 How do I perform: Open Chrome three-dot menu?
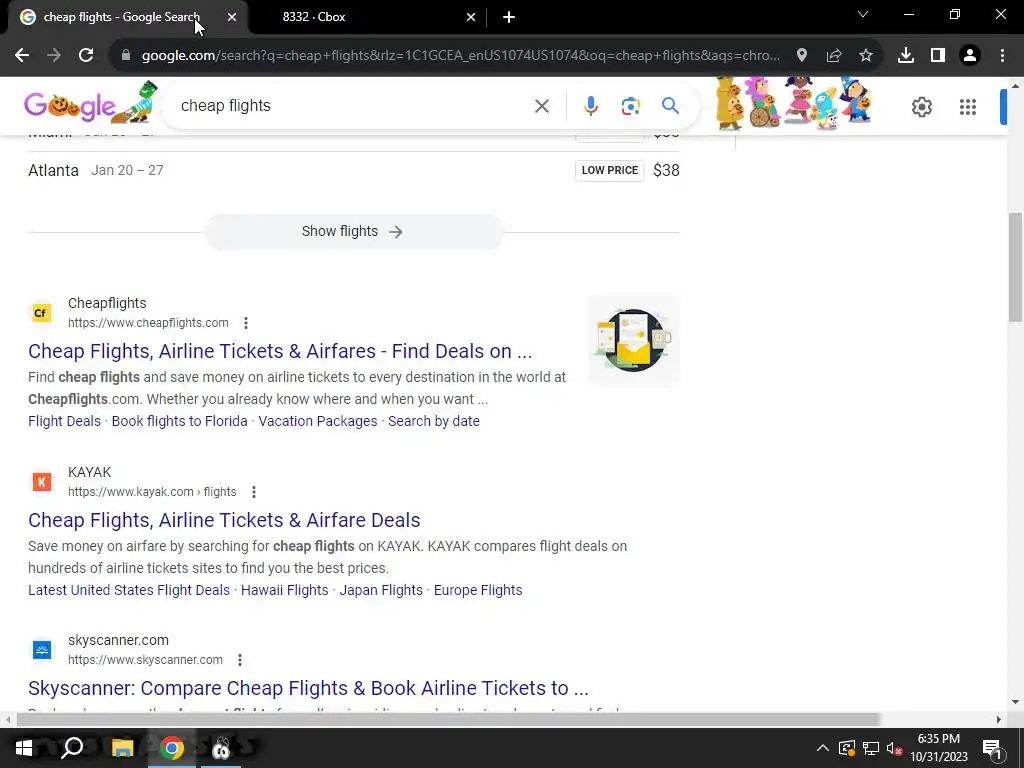point(1002,56)
